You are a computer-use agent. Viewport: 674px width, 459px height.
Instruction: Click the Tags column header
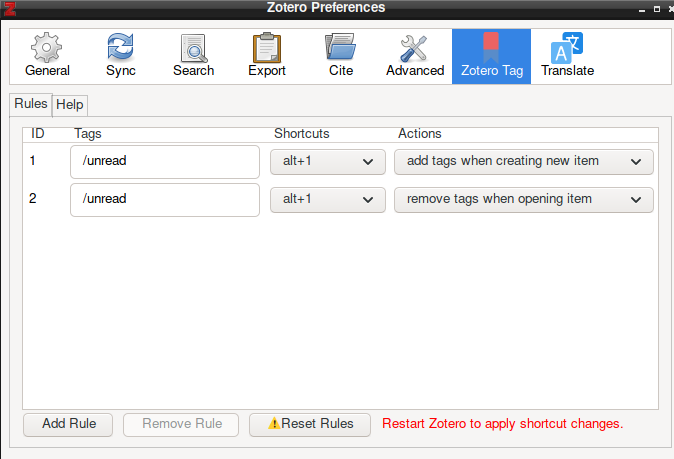click(x=88, y=134)
